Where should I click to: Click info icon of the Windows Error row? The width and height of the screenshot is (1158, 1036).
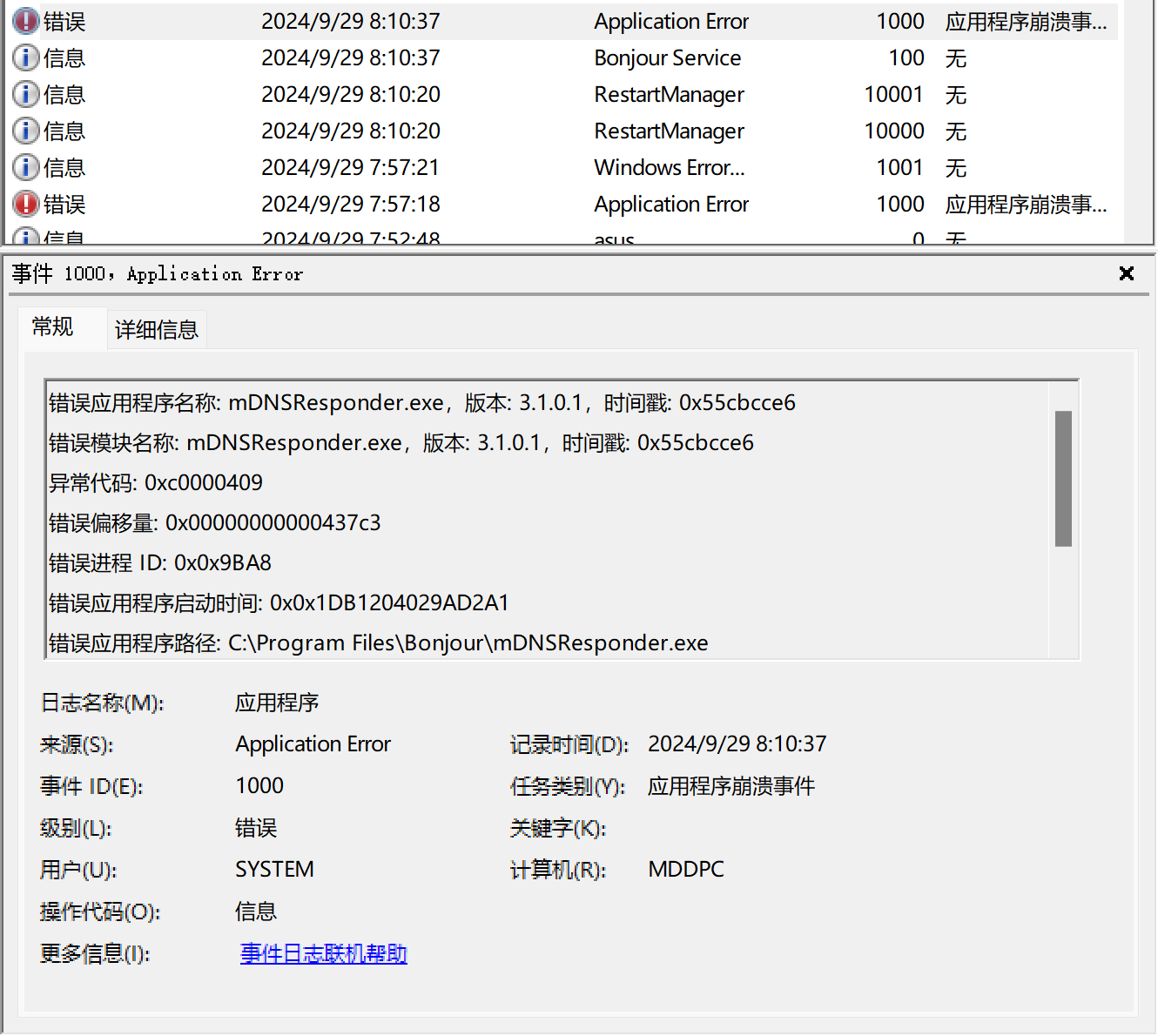pos(26,167)
